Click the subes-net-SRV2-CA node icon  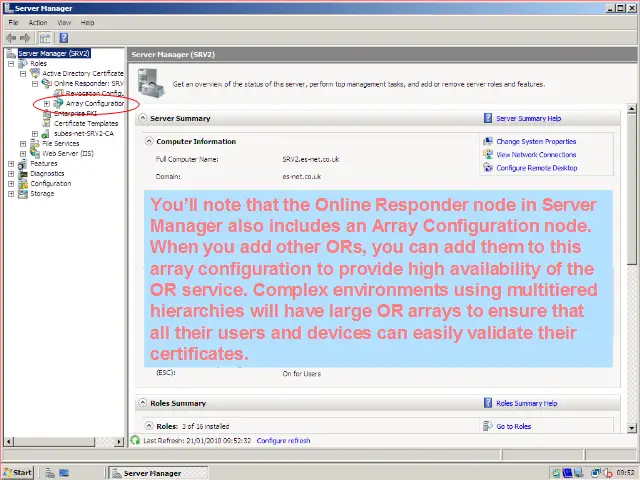pyautogui.click(x=45, y=133)
